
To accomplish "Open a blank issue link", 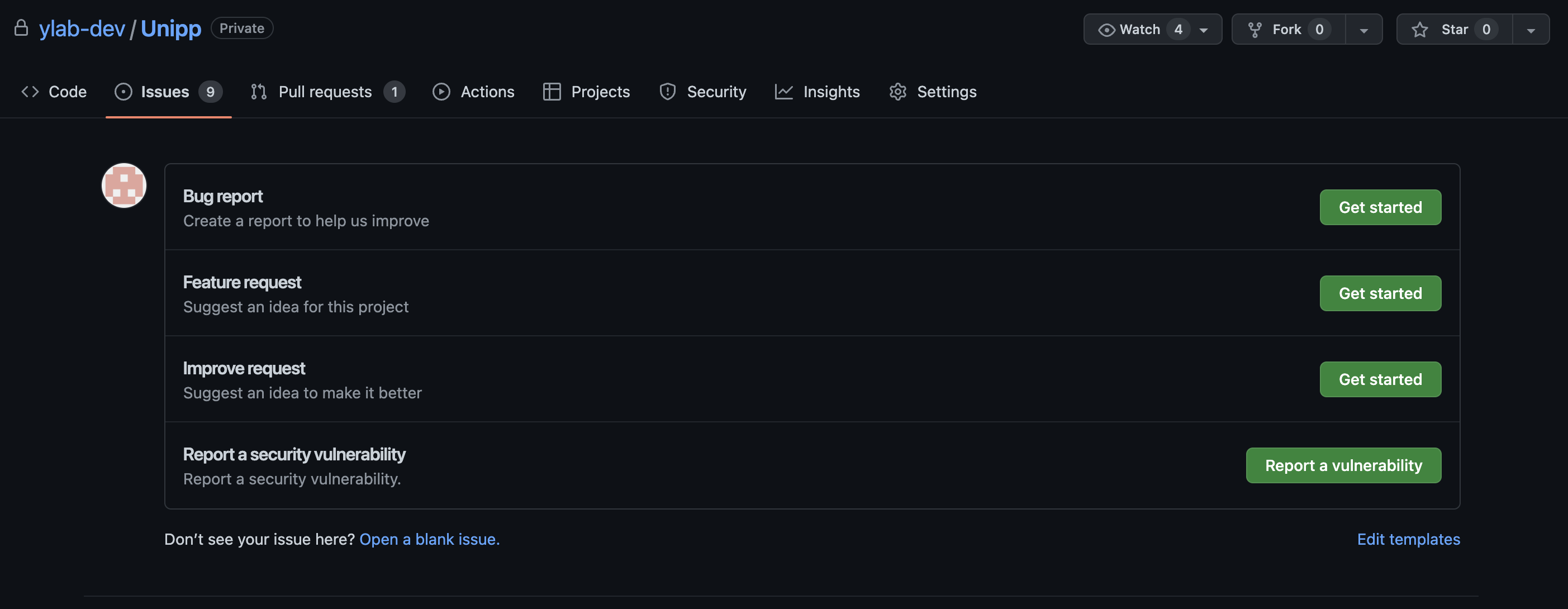I will pos(429,539).
